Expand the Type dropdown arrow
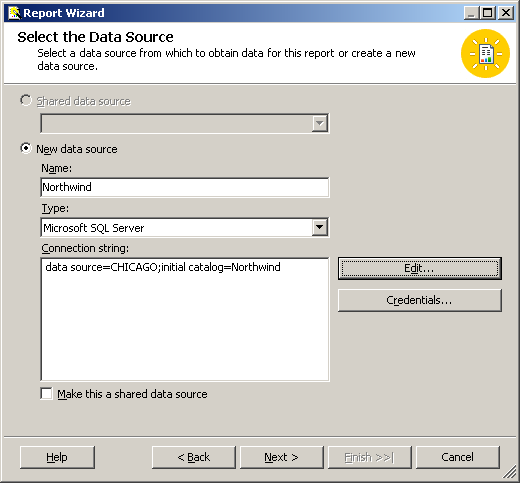Viewport: 520px width, 483px height. point(320,227)
